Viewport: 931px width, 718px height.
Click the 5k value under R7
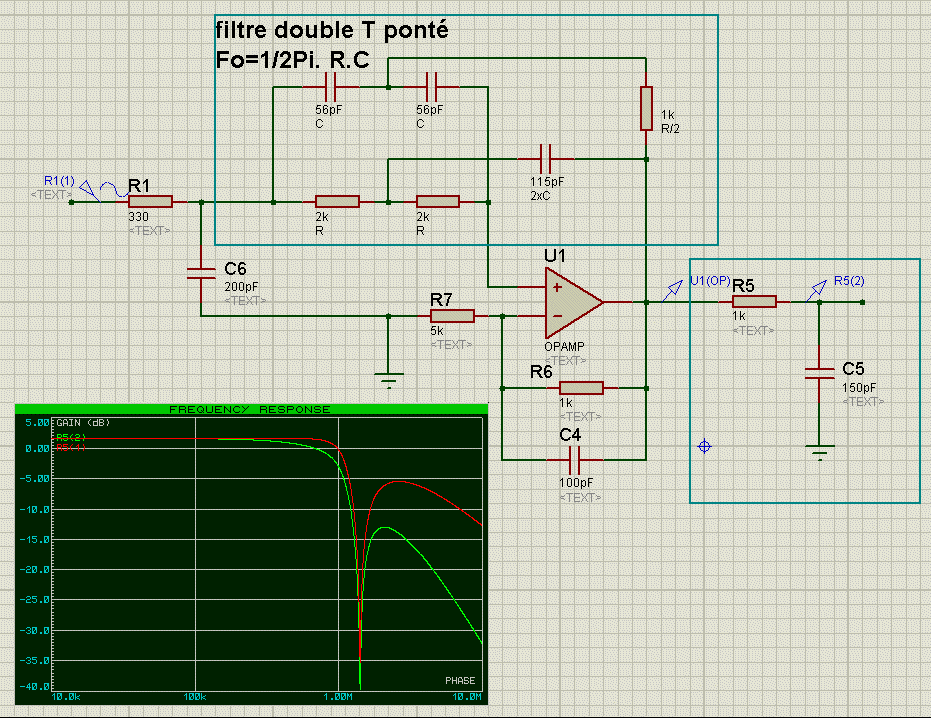[437, 331]
